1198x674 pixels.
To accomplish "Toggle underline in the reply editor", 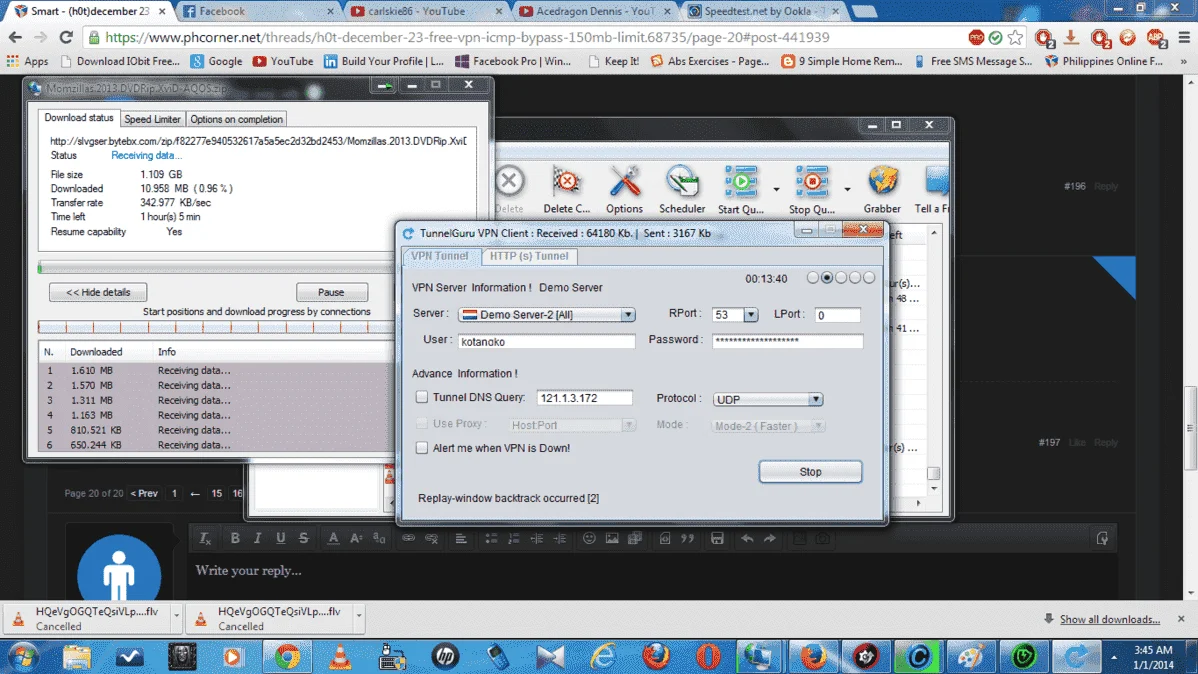I will click(280, 538).
